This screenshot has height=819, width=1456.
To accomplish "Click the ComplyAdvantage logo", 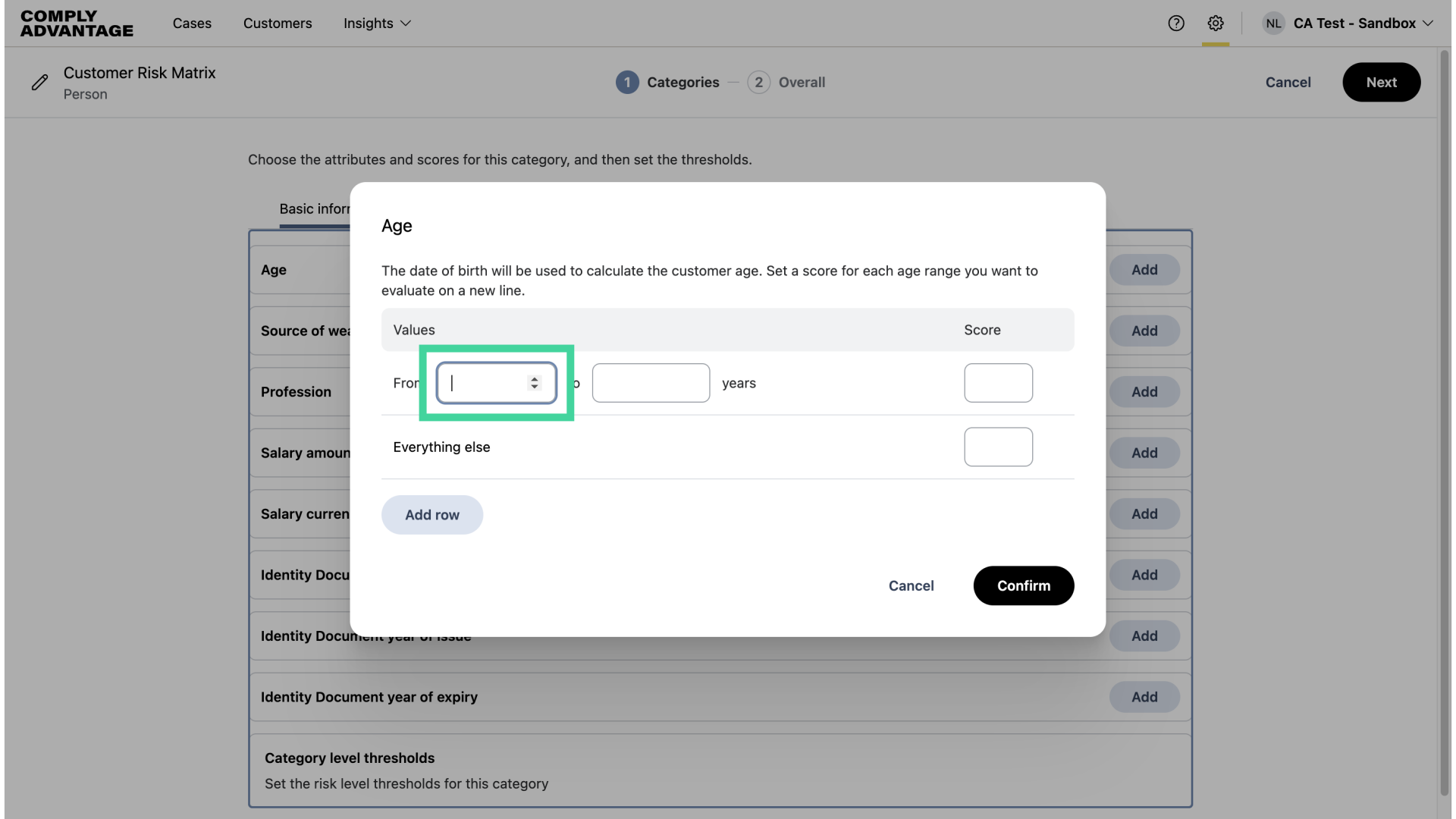I will tap(76, 24).
